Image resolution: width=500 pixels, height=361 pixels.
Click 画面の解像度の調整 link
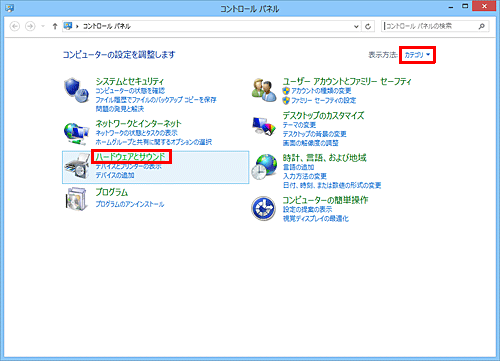[310, 143]
